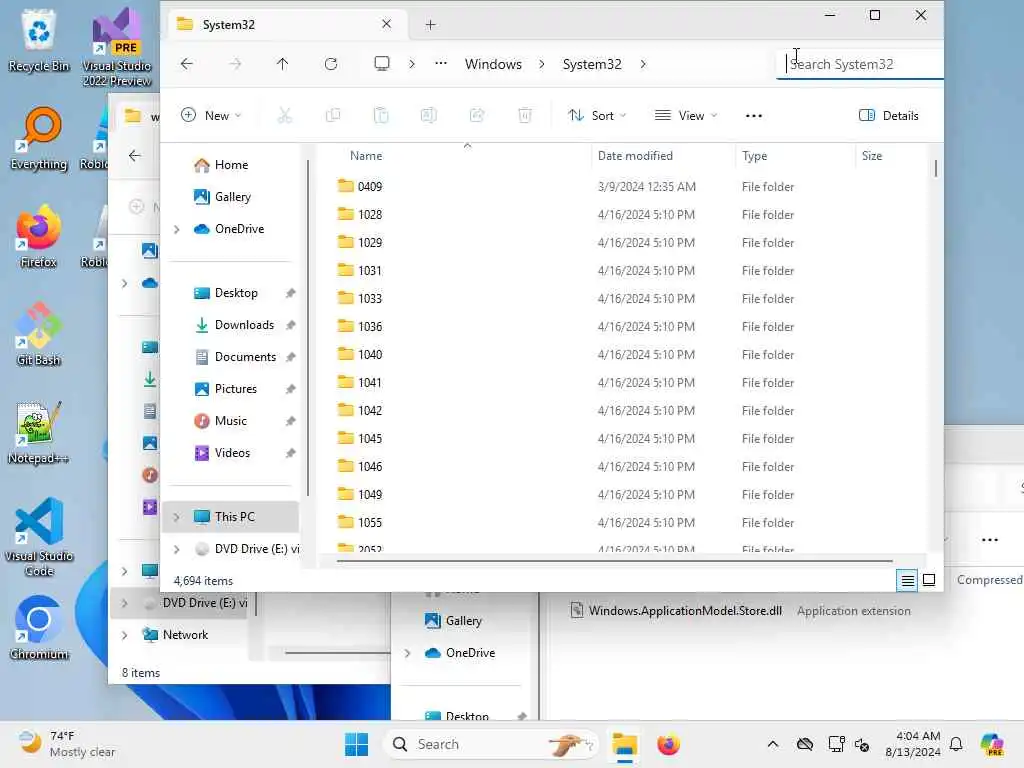Click the Paste clipboard icon
This screenshot has height=768, width=1024.
click(381, 116)
